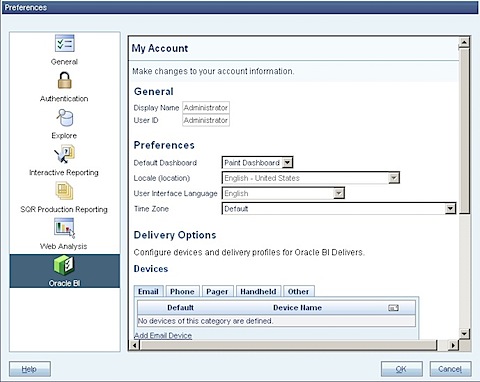Click the horizontal scrollbar left arrow
The image size is (480, 382).
tap(134, 345)
